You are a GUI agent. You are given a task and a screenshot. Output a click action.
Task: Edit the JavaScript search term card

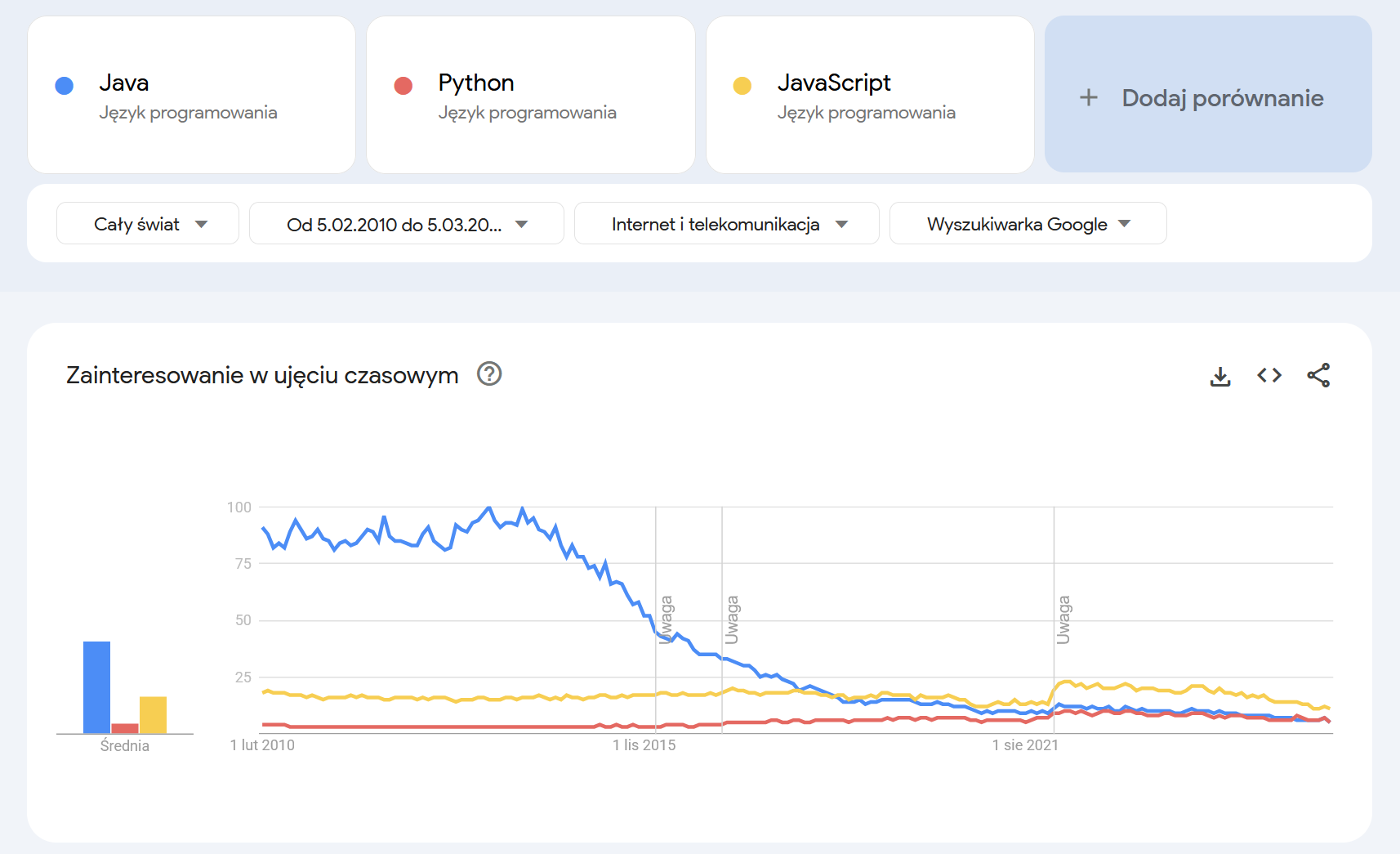(x=869, y=95)
